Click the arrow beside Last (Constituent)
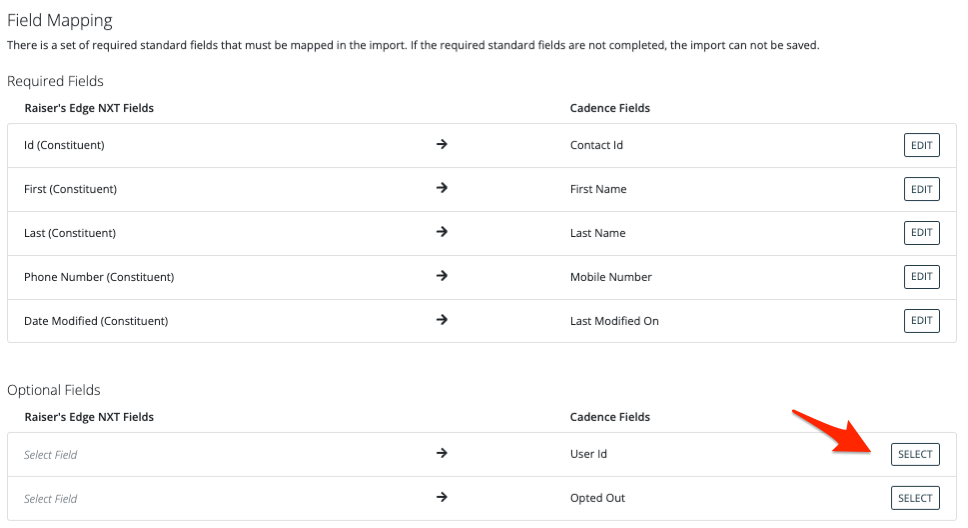 (442, 233)
